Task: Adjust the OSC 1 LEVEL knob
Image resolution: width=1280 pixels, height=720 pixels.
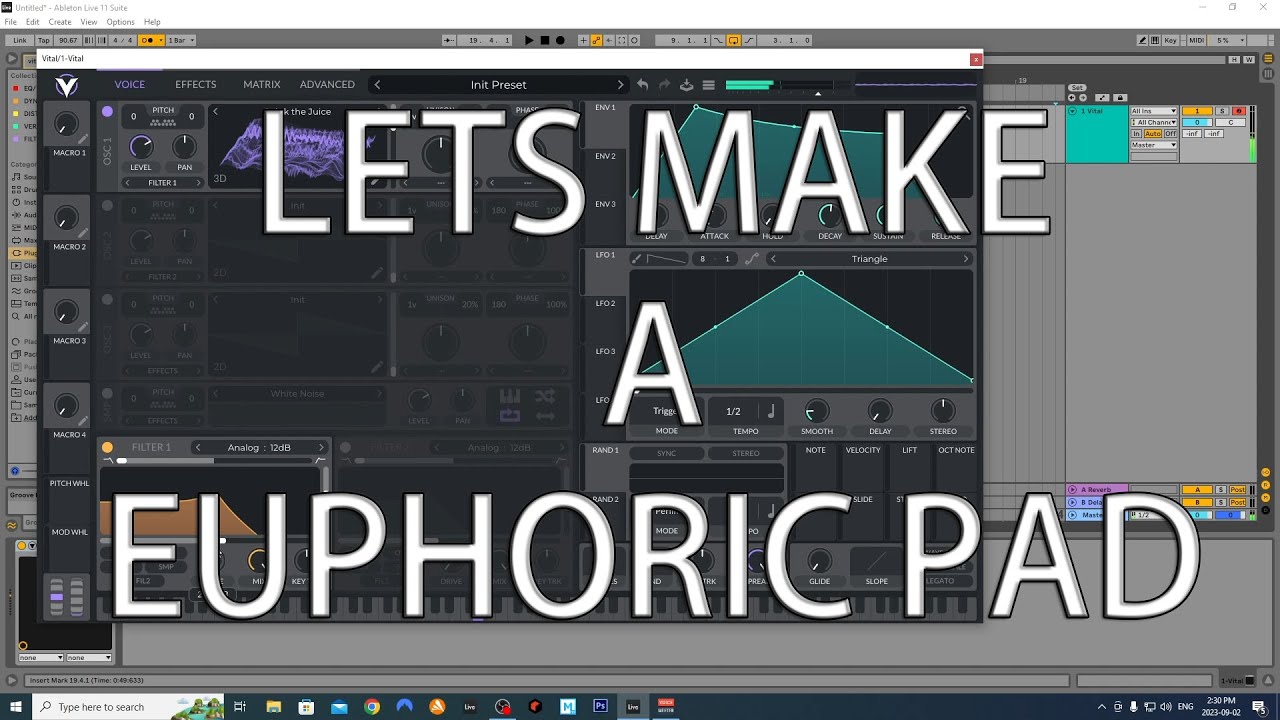Action: point(141,148)
